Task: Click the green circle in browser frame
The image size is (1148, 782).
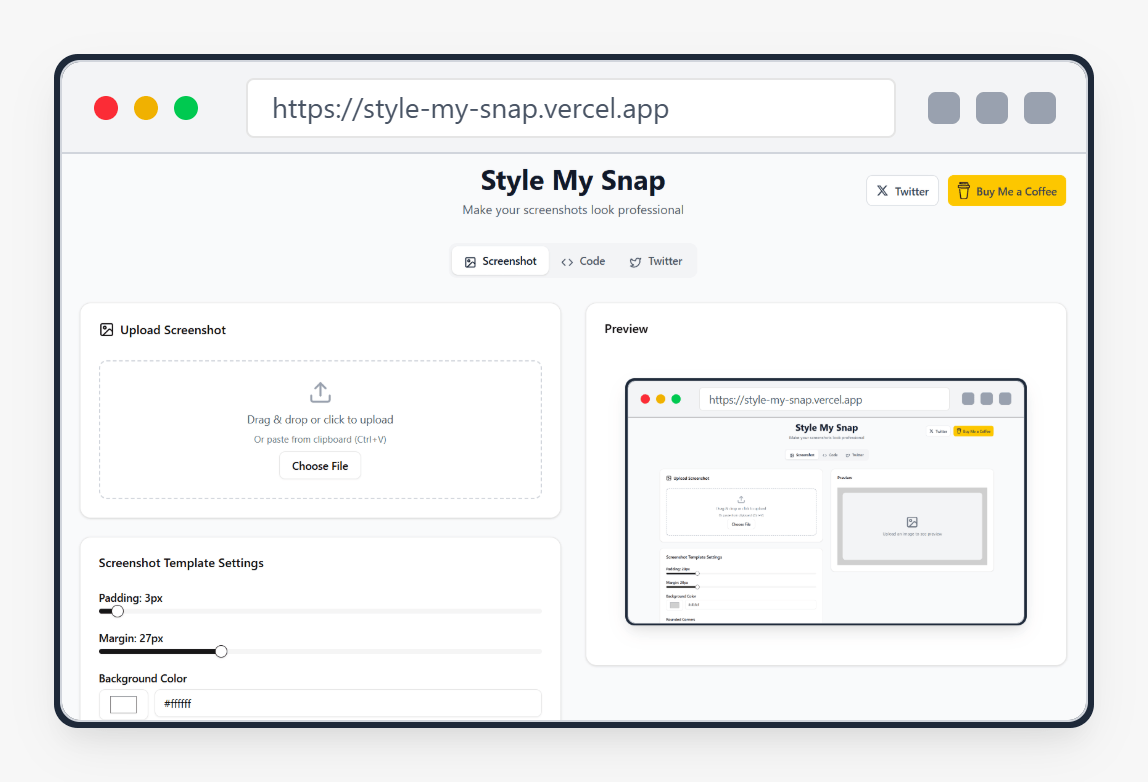Action: coord(186,108)
